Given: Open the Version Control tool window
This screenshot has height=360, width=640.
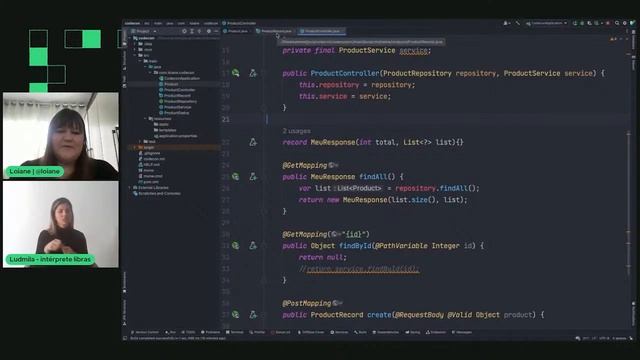Looking at the screenshot, I should (145, 332).
